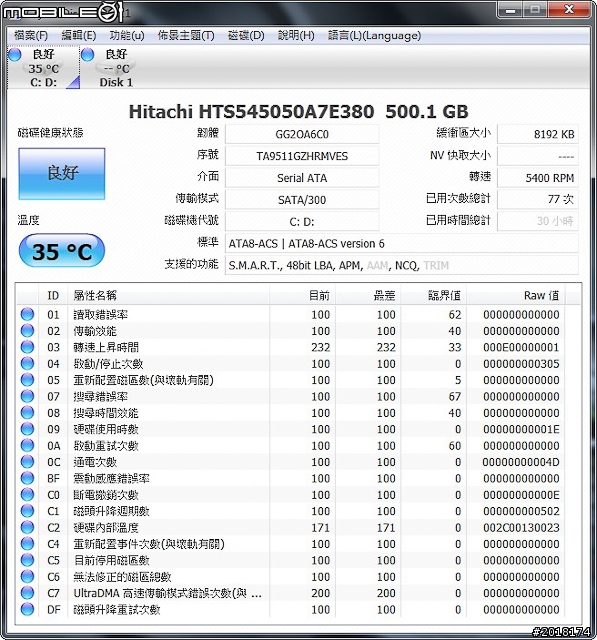Viewport: 597px width, 640px height.
Task: Click blue status orb of attribute 02
Action: (x=27, y=331)
